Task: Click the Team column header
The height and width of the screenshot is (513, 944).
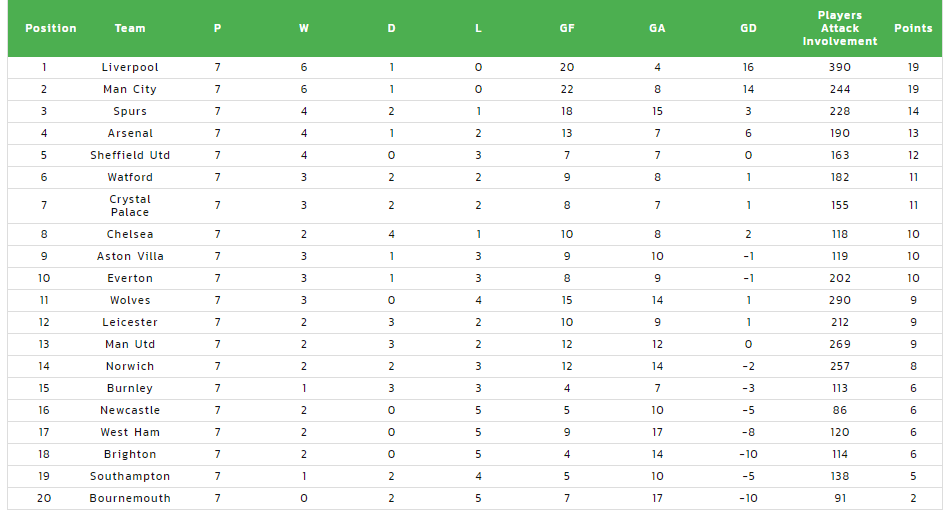Action: tap(130, 28)
